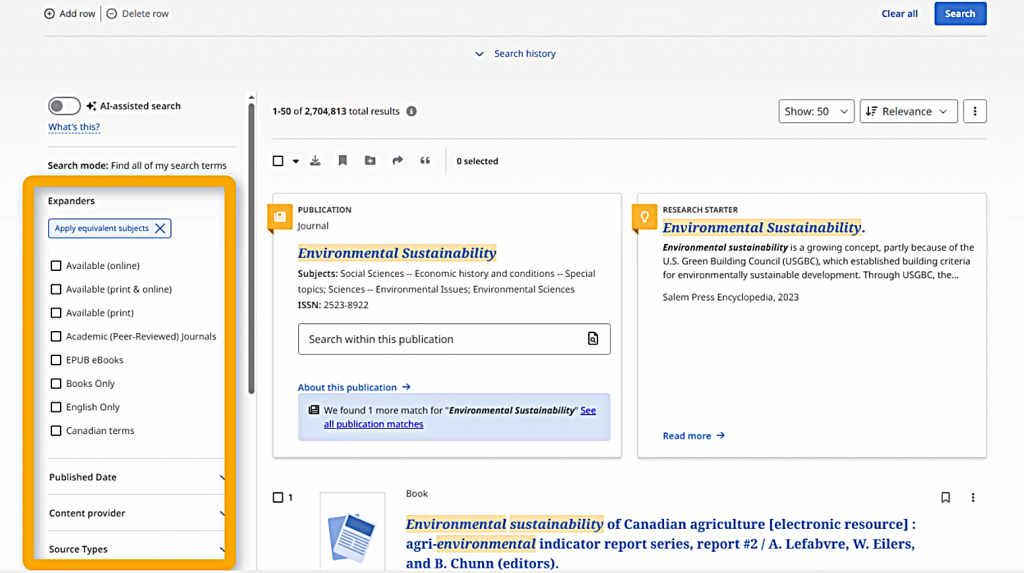
Task: Open the Canadian agriculture book title
Action: [660, 544]
